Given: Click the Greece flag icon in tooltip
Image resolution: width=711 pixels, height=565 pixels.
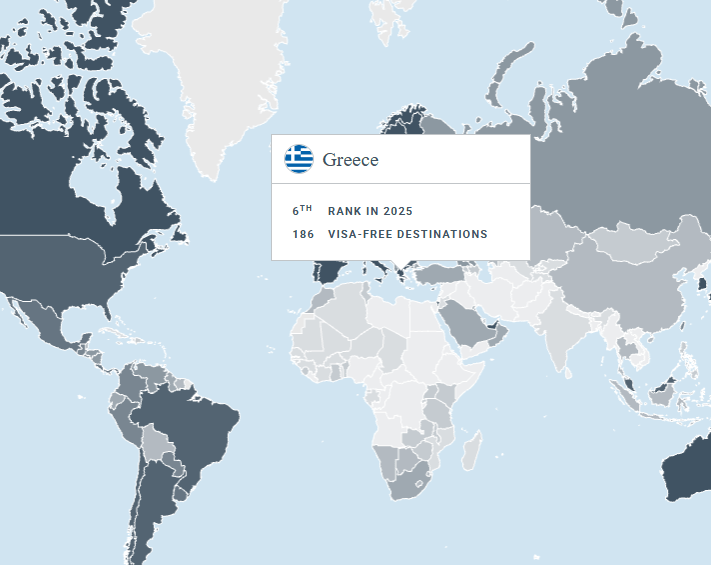Looking at the screenshot, I should [298, 159].
